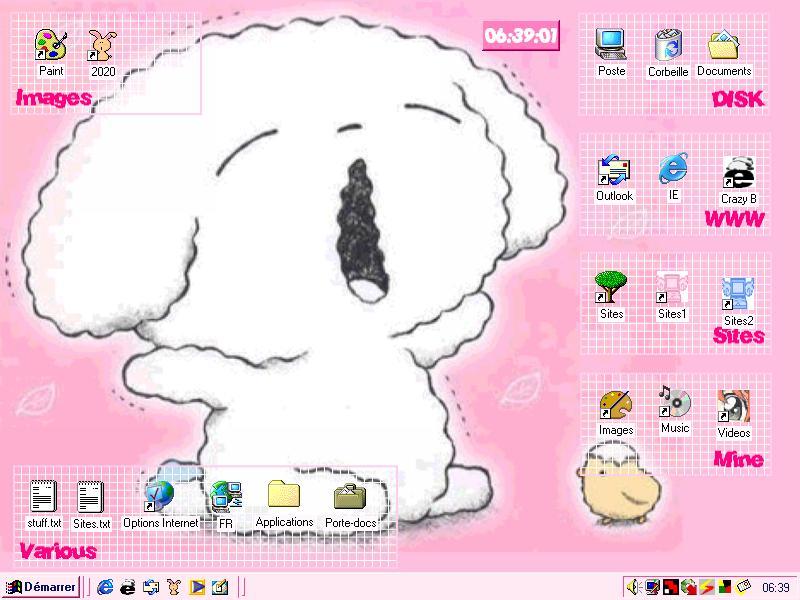Open the FR network icon
This screenshot has height=600, width=800.
226,496
